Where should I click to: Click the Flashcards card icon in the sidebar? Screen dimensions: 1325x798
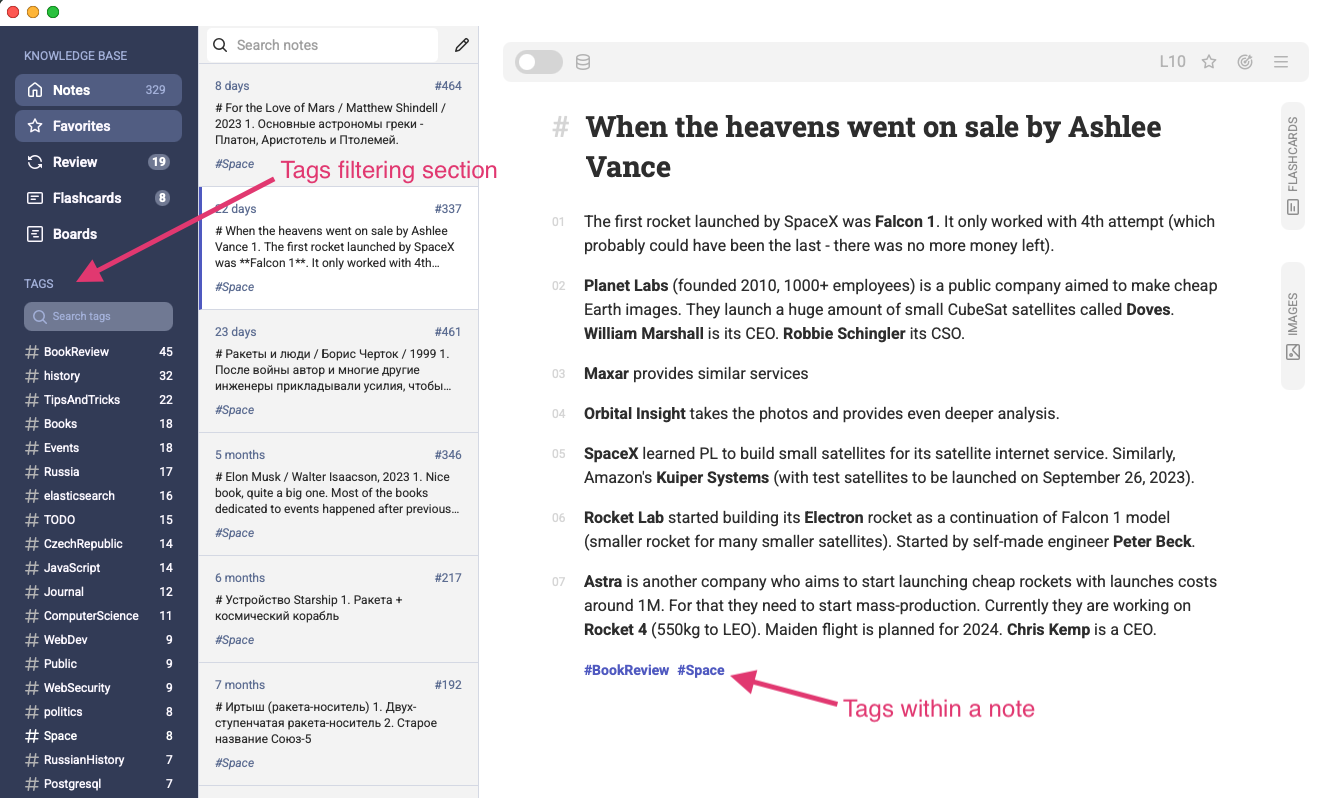(36, 197)
